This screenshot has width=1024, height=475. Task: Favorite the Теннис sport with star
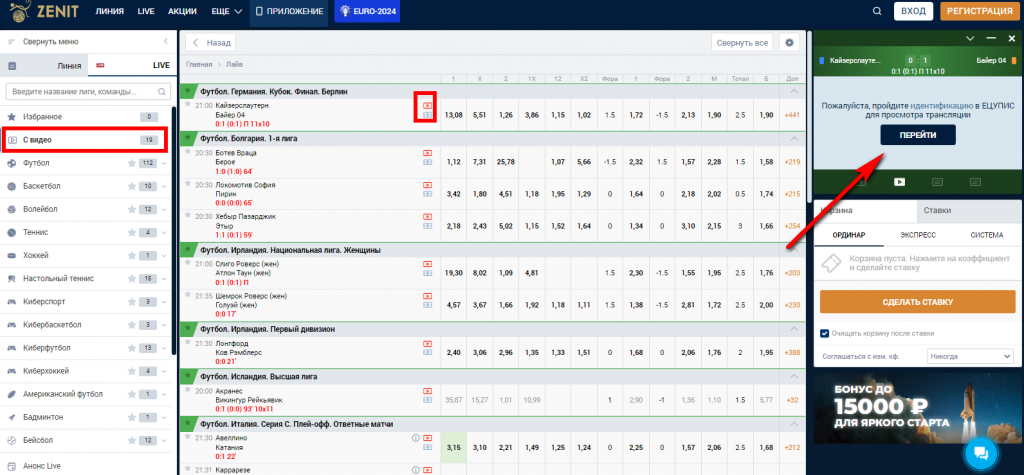(x=131, y=233)
